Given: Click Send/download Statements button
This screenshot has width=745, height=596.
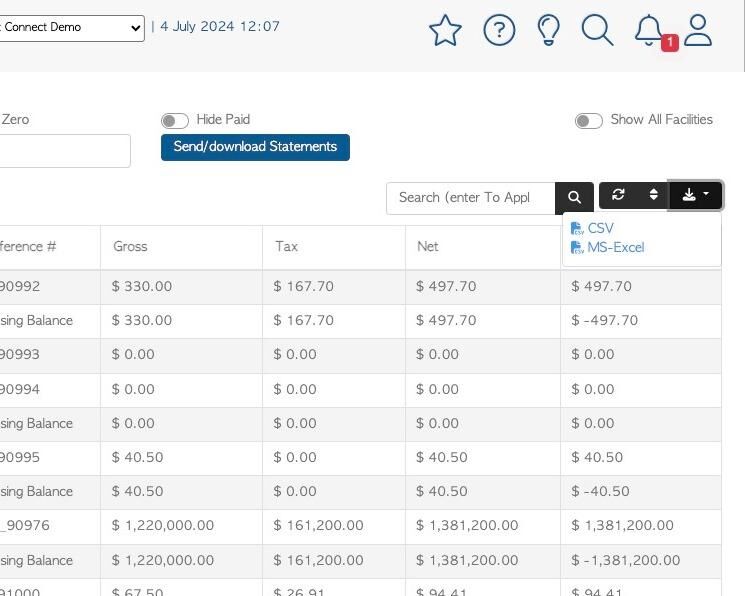Looking at the screenshot, I should click(x=255, y=147).
